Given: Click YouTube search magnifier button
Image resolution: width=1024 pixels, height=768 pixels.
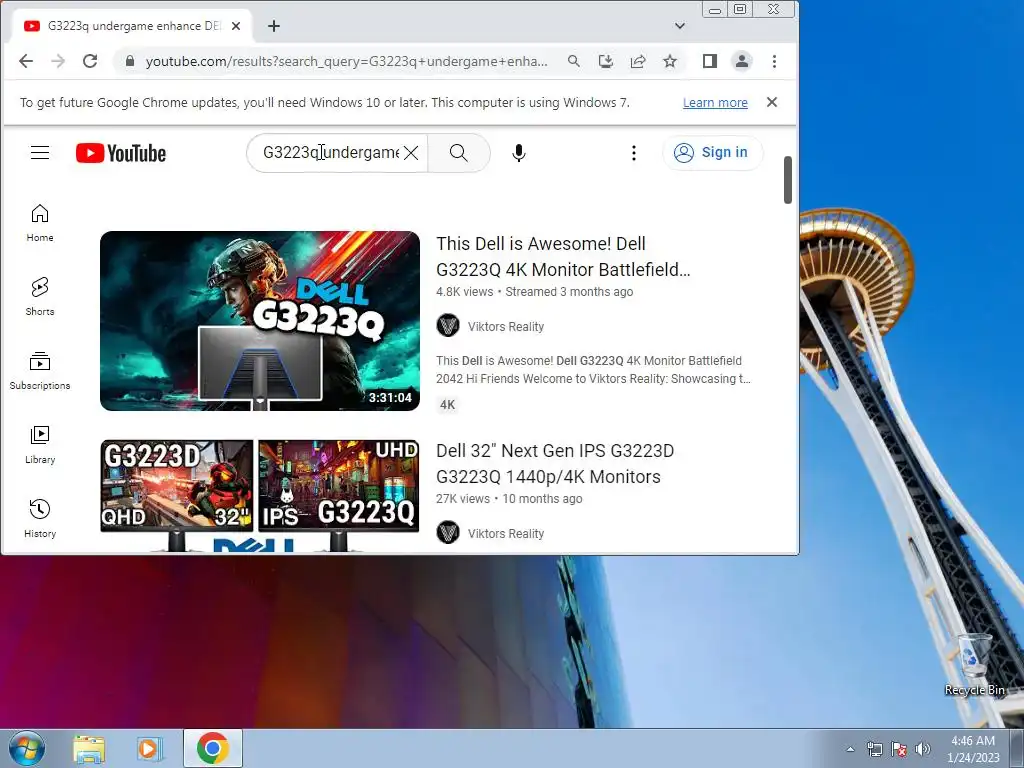Looking at the screenshot, I should coord(458,153).
